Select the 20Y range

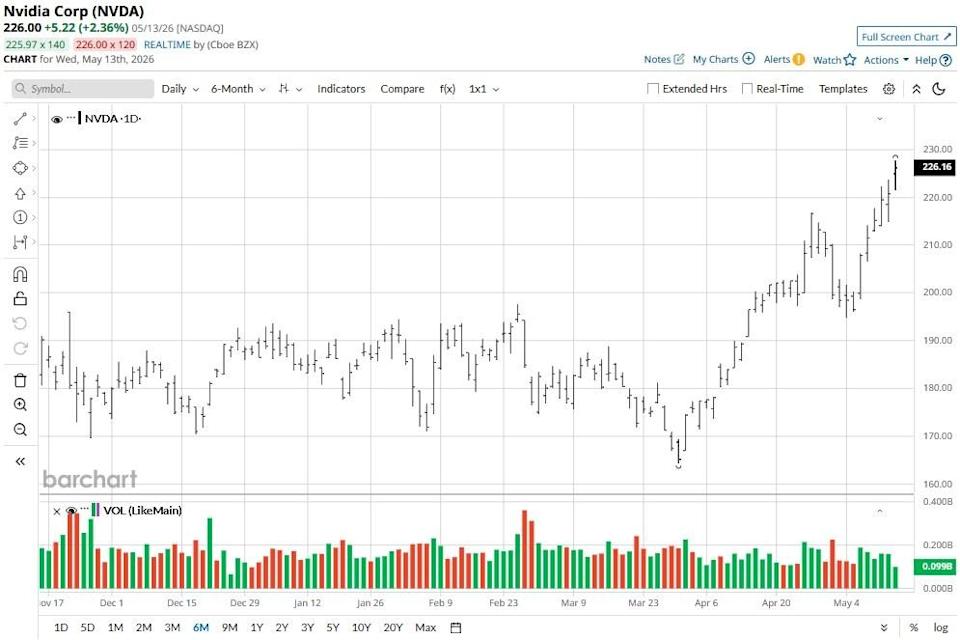pos(393,628)
